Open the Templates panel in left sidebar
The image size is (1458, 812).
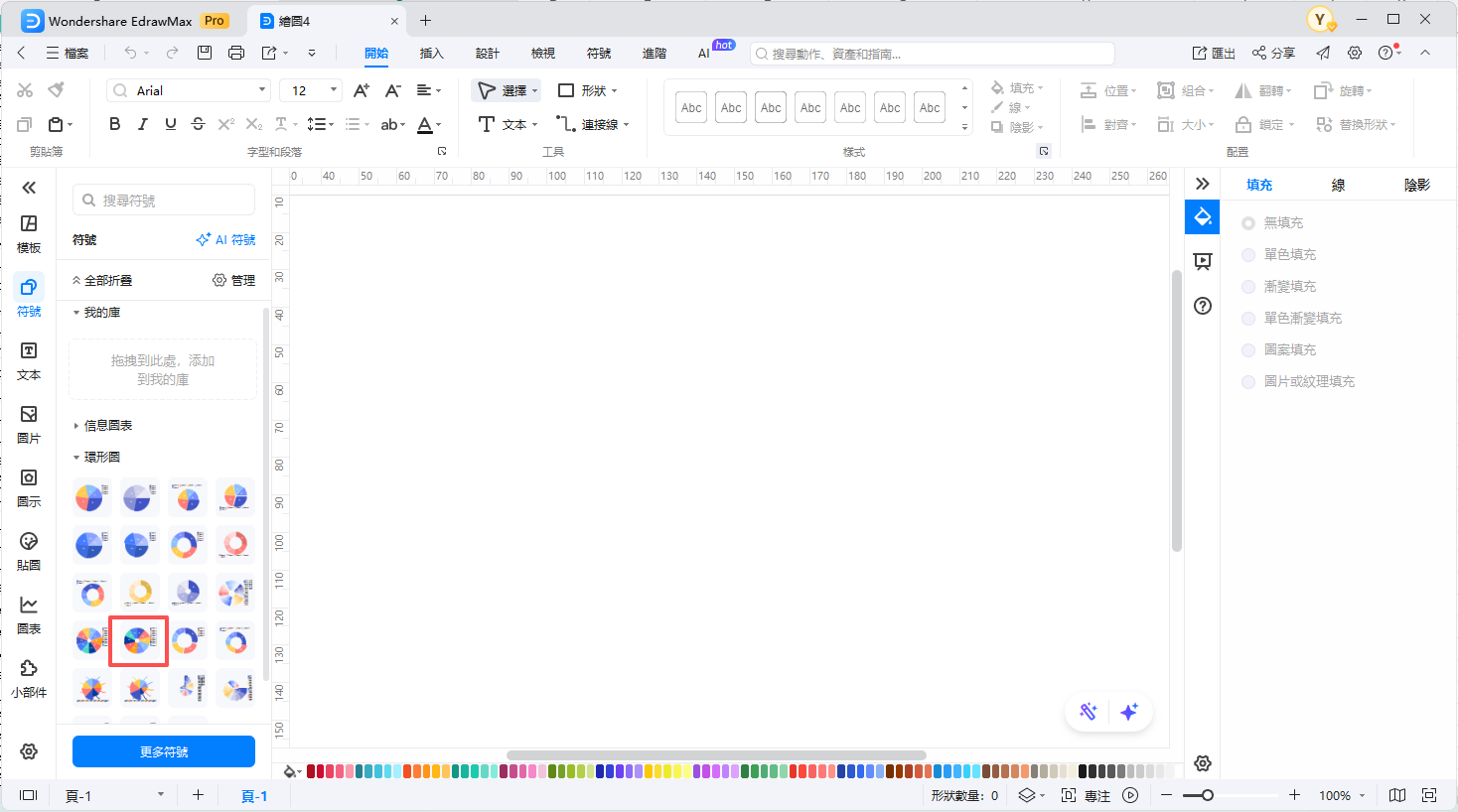tap(29, 233)
